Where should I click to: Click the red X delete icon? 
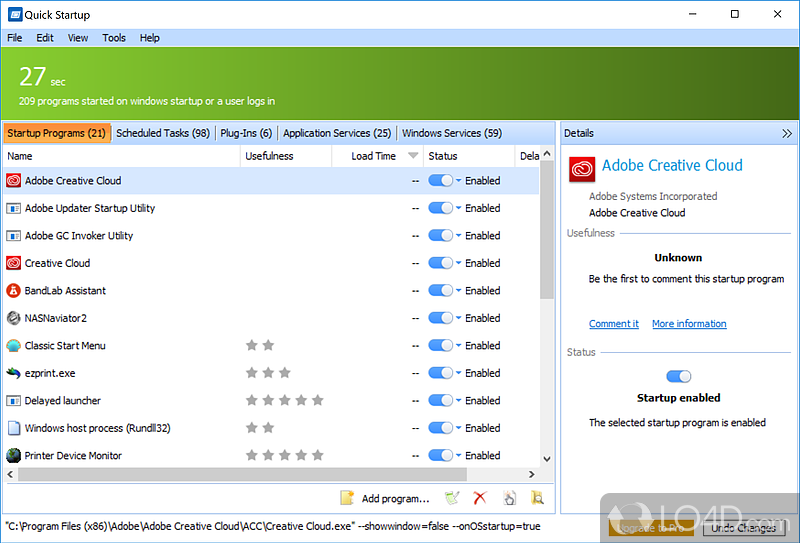480,498
